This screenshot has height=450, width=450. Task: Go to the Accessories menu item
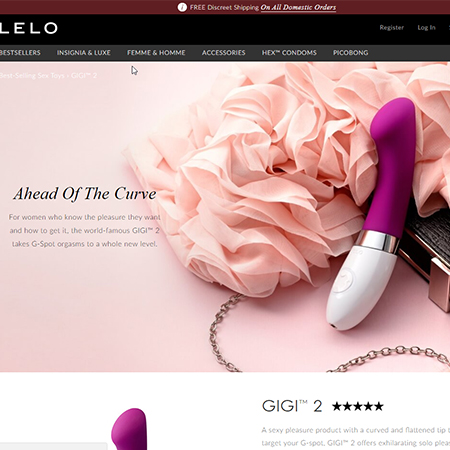click(223, 53)
